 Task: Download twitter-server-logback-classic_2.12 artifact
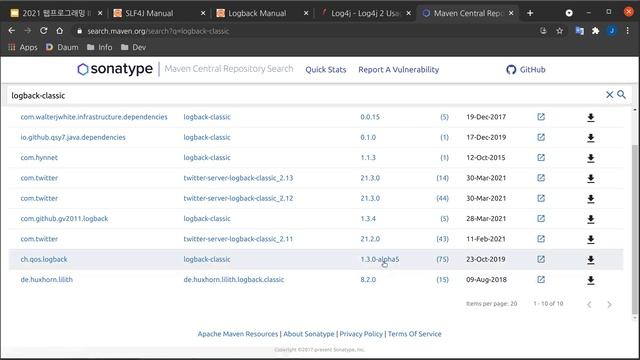[x=591, y=199]
